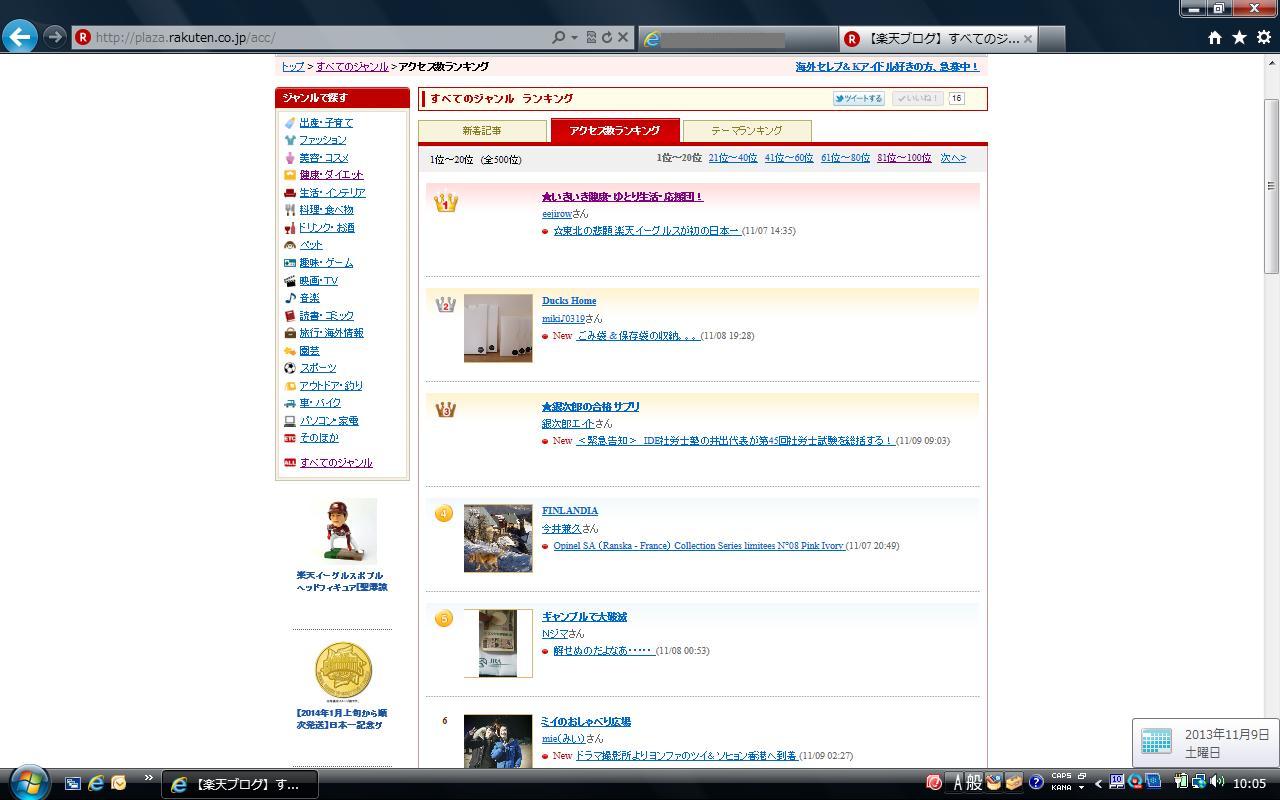Image resolution: width=1280 pixels, height=800 pixels.
Task: Open the Ducks Home blog link
Action: (x=569, y=301)
